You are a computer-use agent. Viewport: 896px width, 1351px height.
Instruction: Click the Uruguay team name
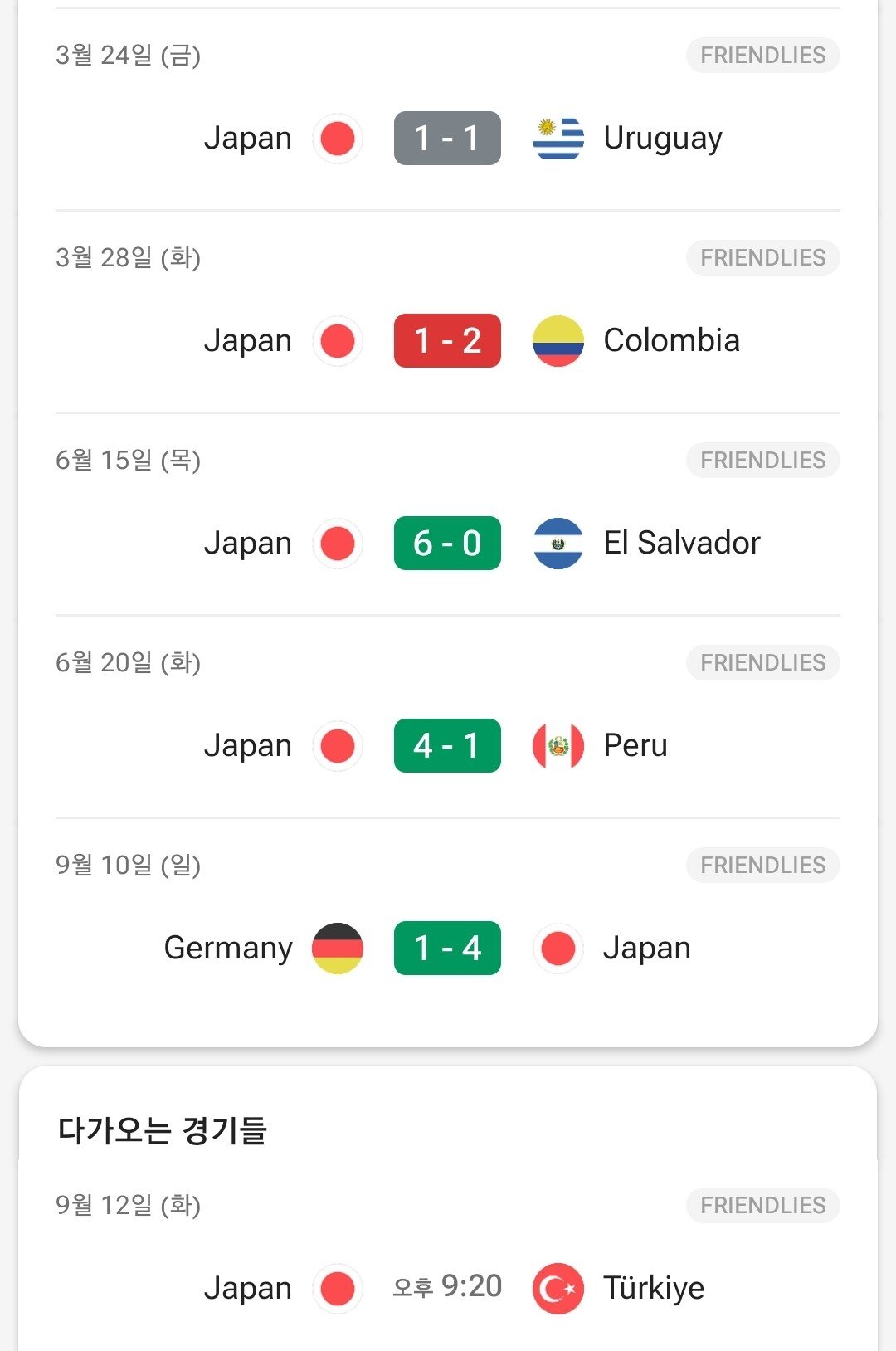(x=663, y=139)
